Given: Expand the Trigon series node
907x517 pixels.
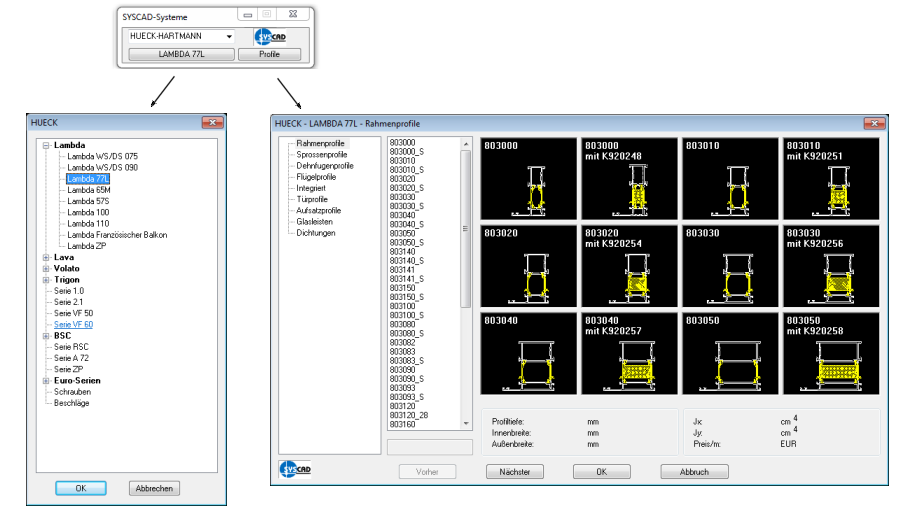Looking at the screenshot, I should [x=46, y=280].
